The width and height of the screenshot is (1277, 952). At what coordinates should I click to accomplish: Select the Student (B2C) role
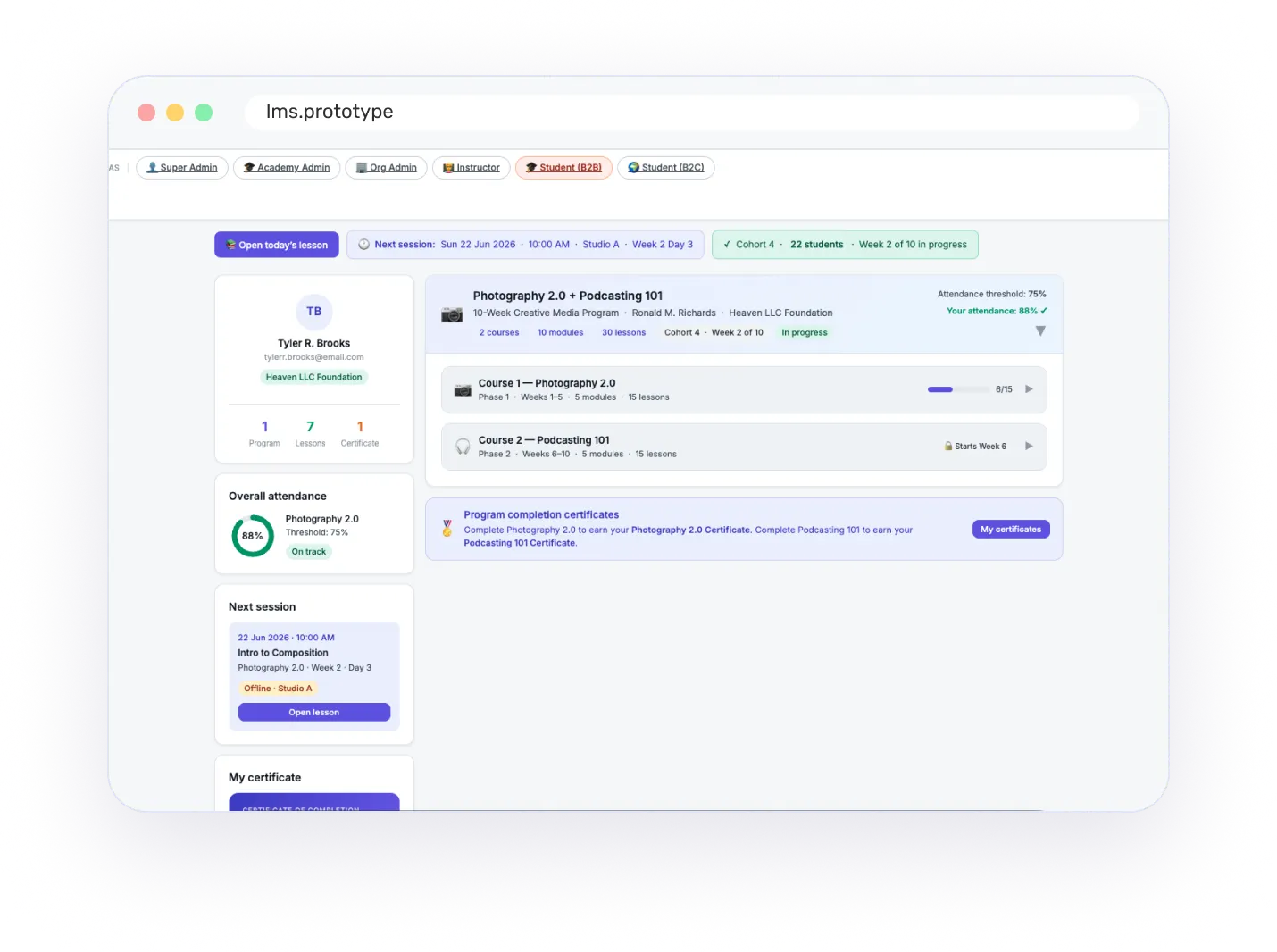tap(666, 168)
